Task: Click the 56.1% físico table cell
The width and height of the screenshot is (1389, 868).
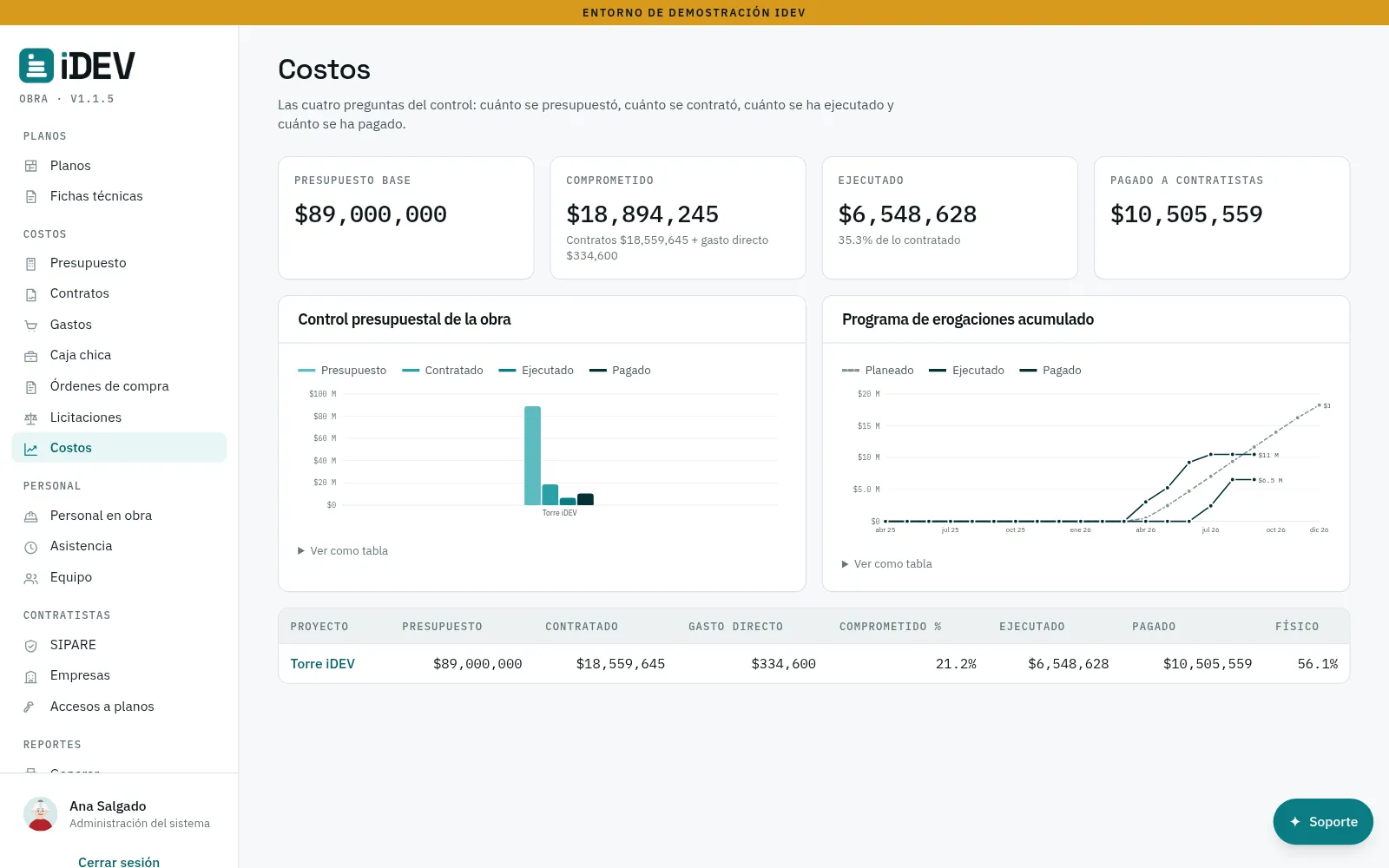Action: tap(1317, 664)
